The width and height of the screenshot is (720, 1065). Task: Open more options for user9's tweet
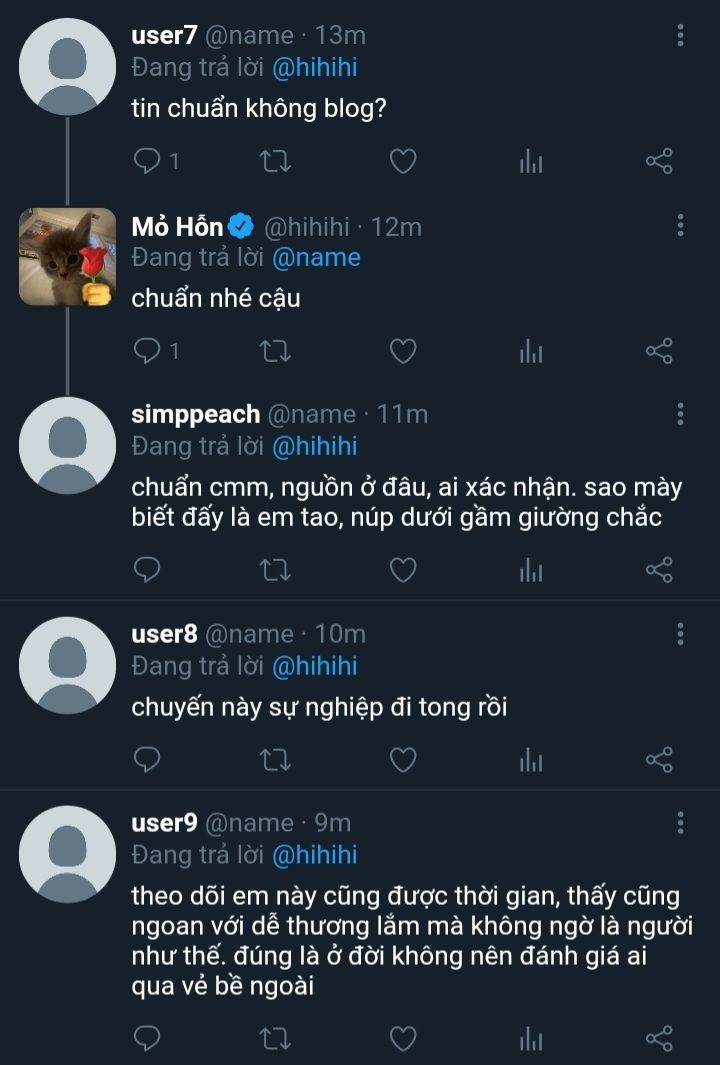680,823
